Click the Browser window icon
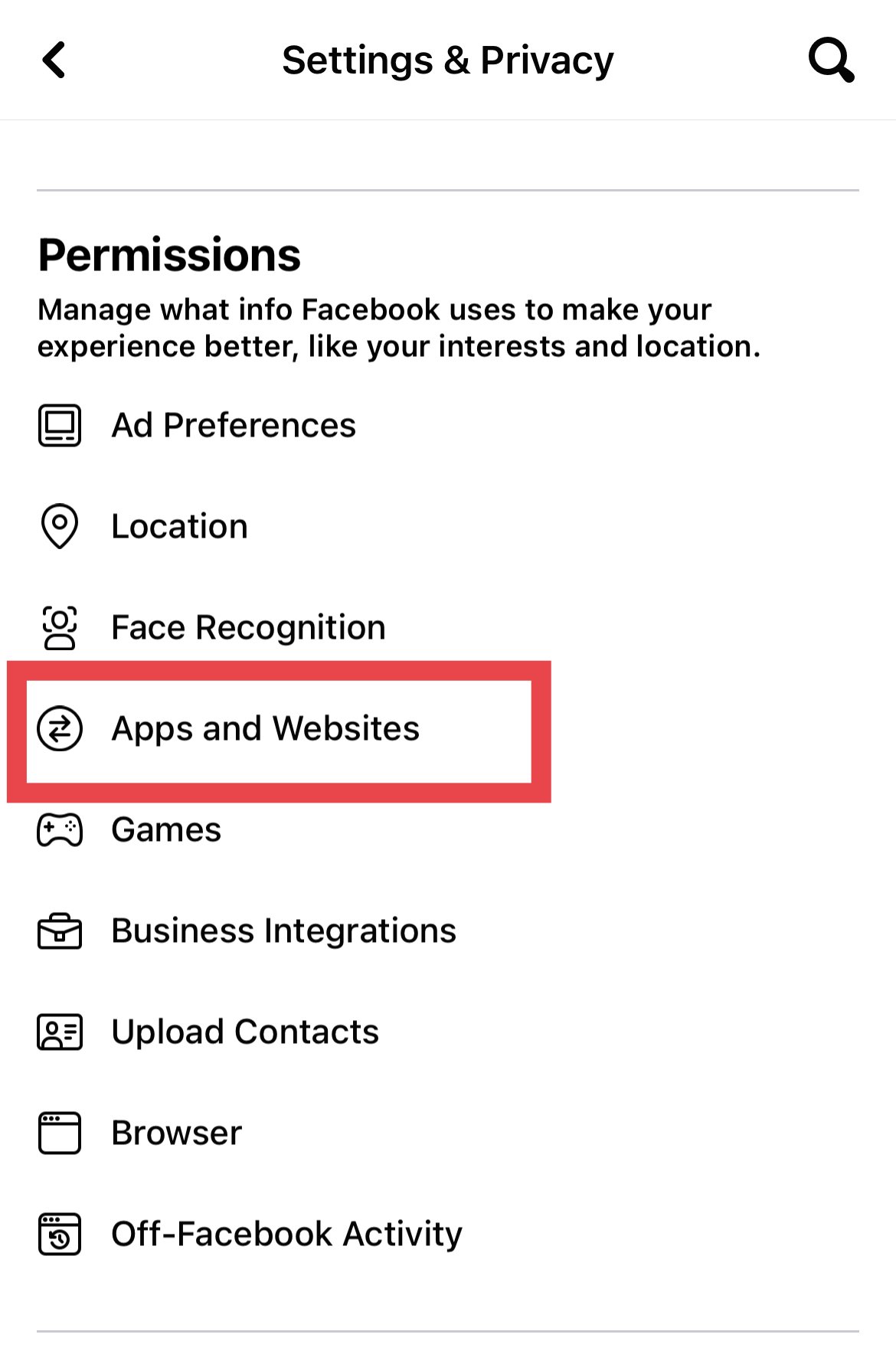This screenshot has height=1354, width=896. point(59,1133)
